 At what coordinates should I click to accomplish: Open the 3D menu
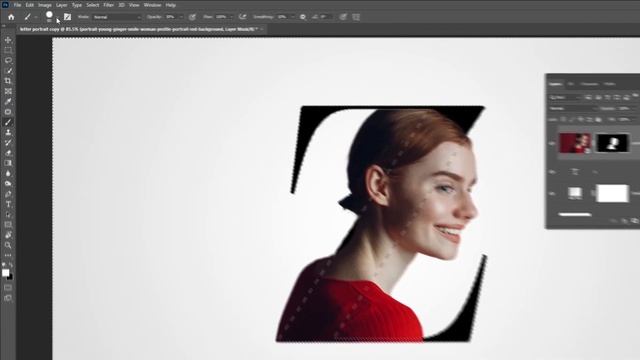coord(122,5)
